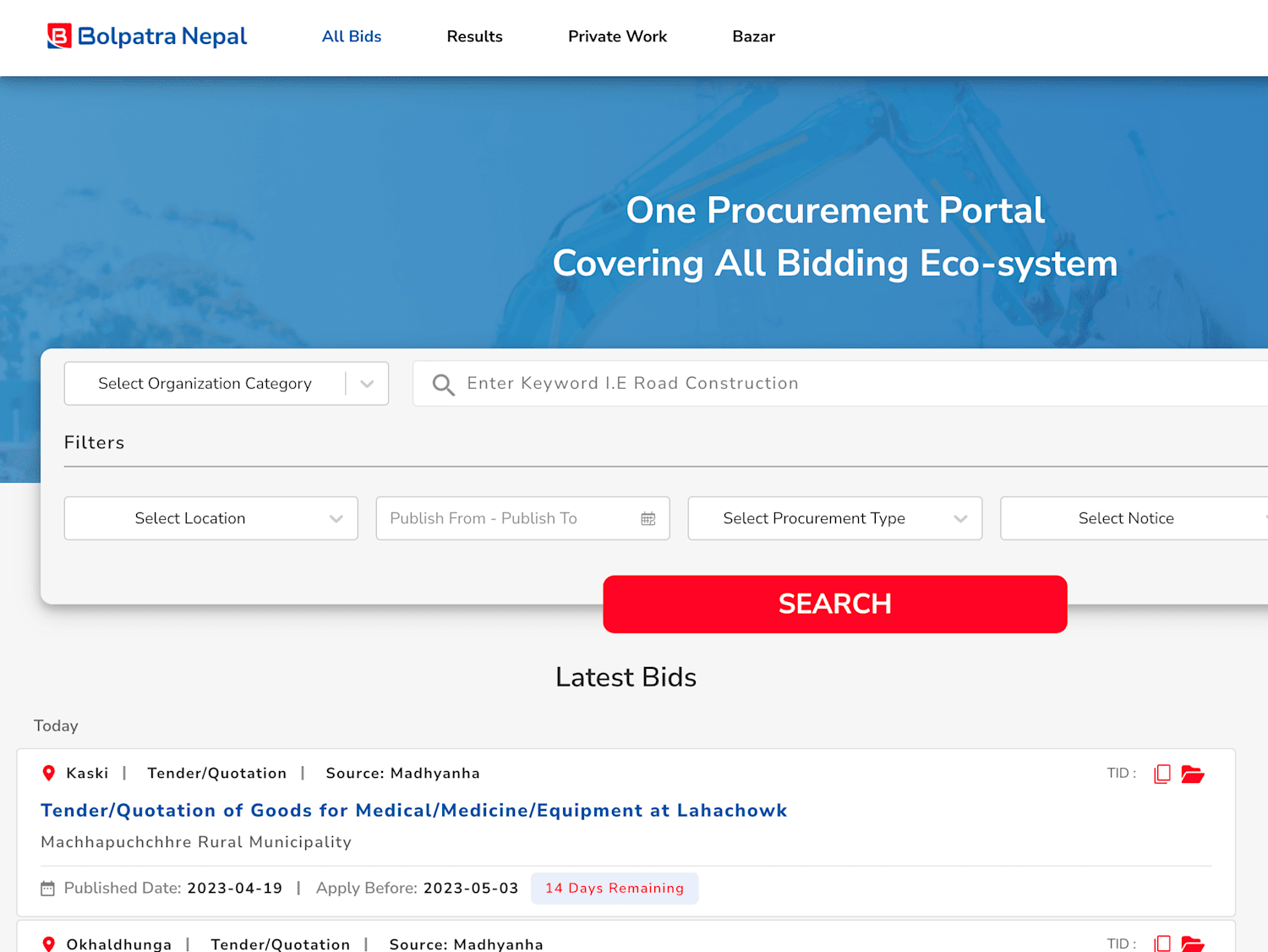Open the Select Location dropdown
This screenshot has height=952, width=1268.
tap(211, 518)
